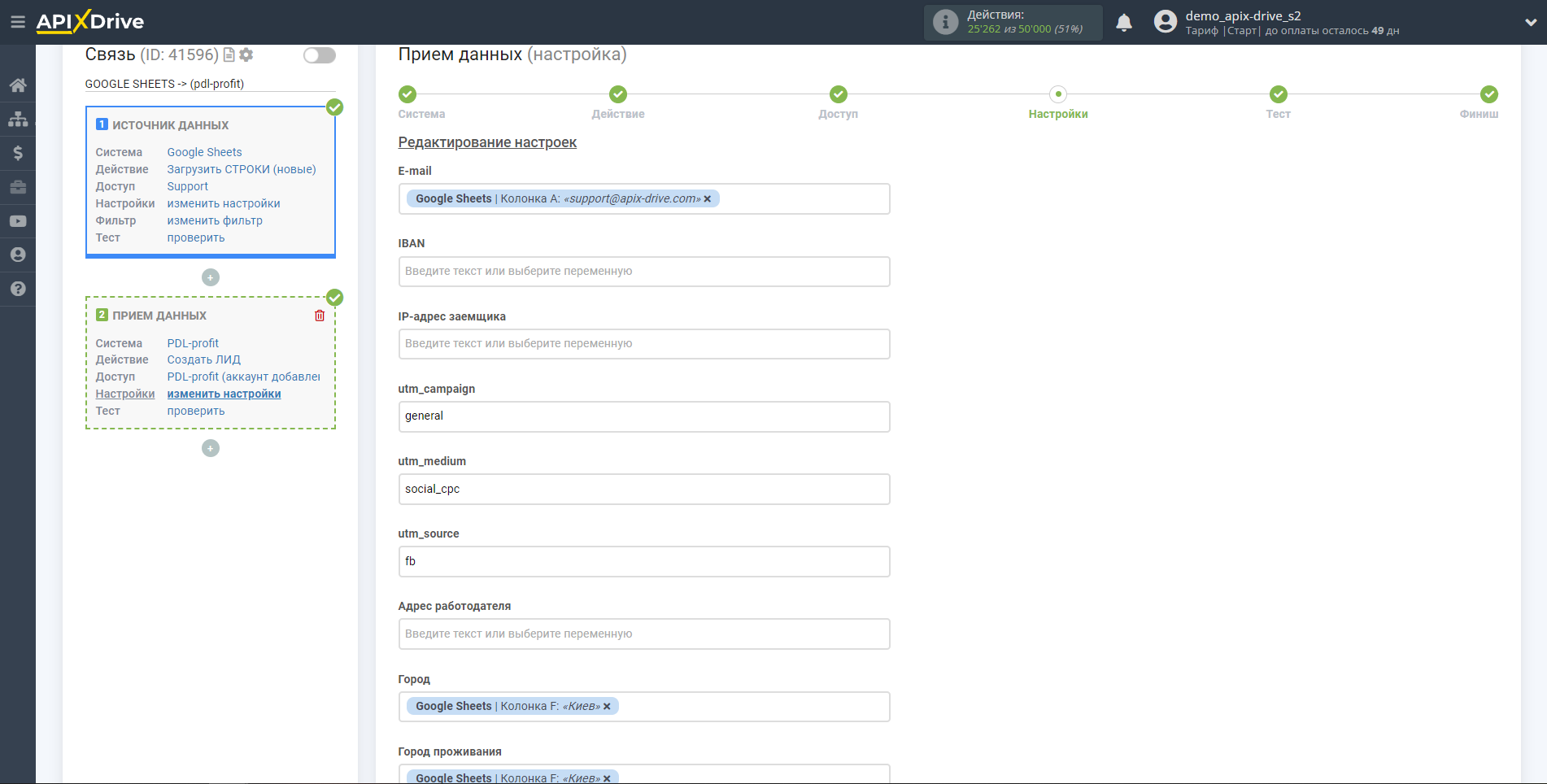The image size is (1547, 784).
Task: Click the copy document icon near connection ID
Action: [x=229, y=54]
